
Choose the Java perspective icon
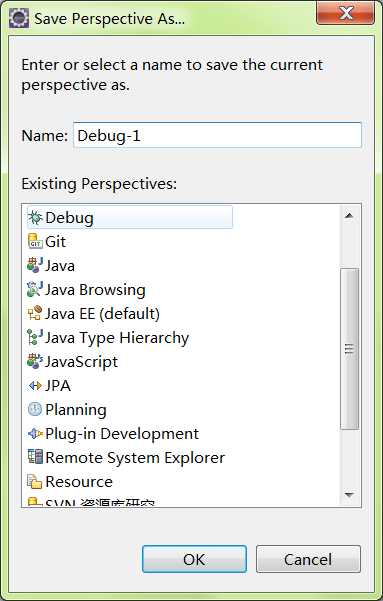[35, 266]
